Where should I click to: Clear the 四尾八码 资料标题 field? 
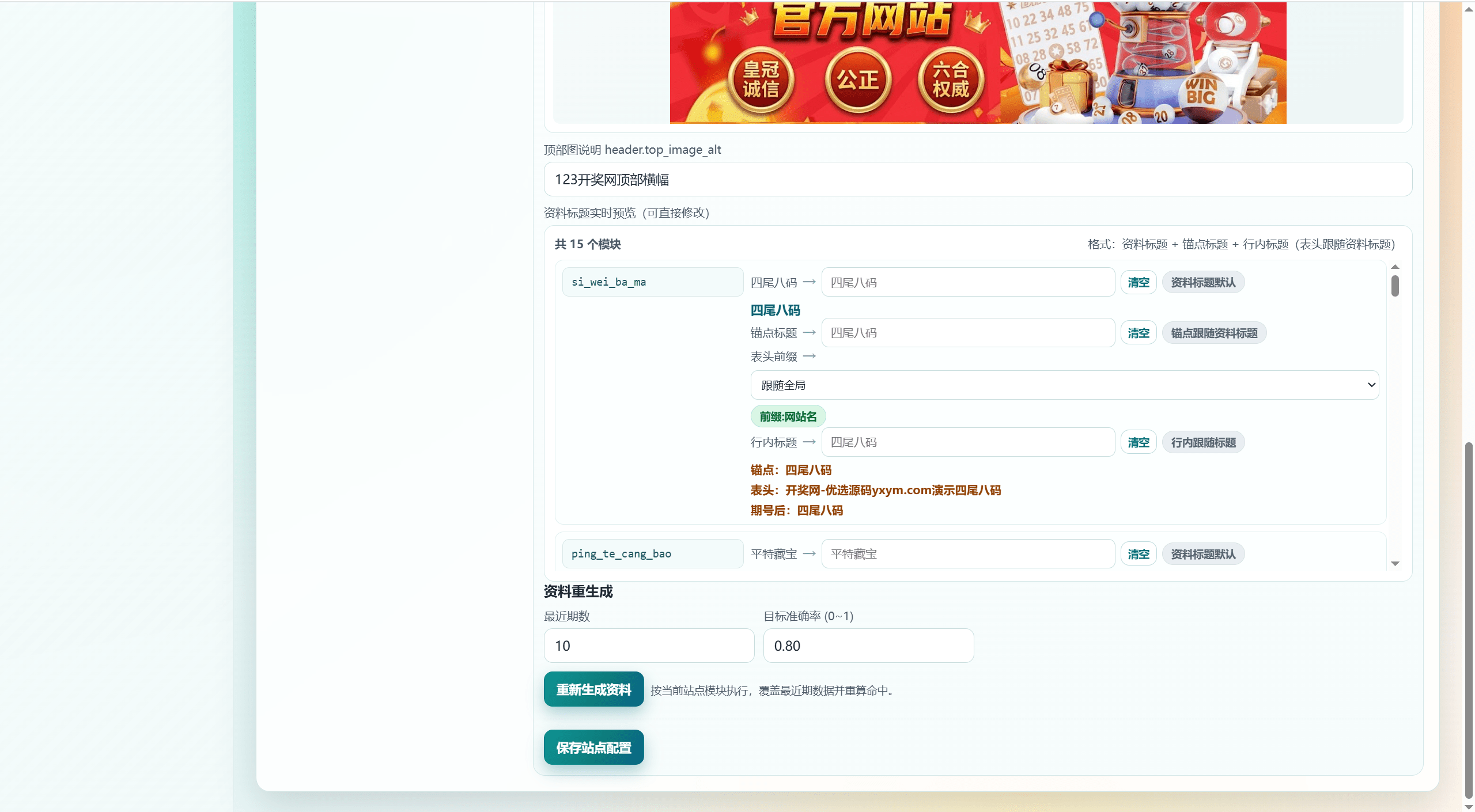(1139, 282)
